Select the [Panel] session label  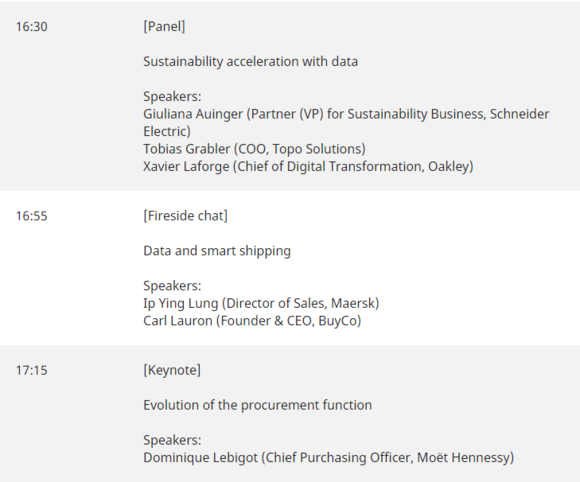(164, 27)
